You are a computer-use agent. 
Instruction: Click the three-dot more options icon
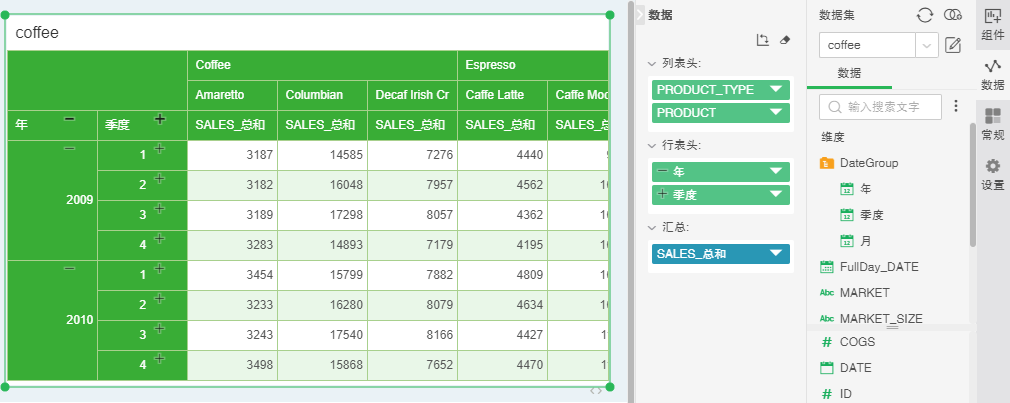955,106
